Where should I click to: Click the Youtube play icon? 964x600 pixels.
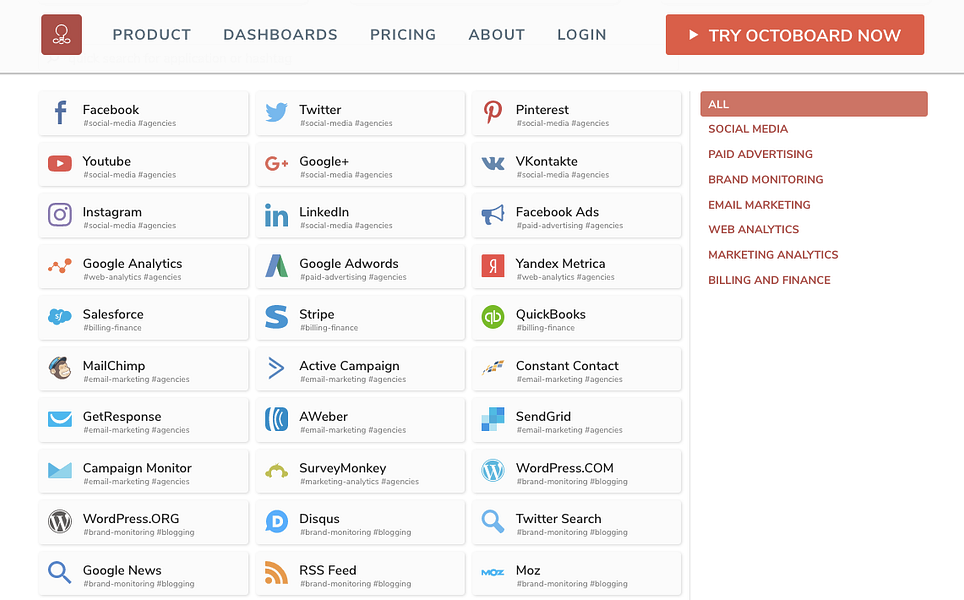pos(60,164)
